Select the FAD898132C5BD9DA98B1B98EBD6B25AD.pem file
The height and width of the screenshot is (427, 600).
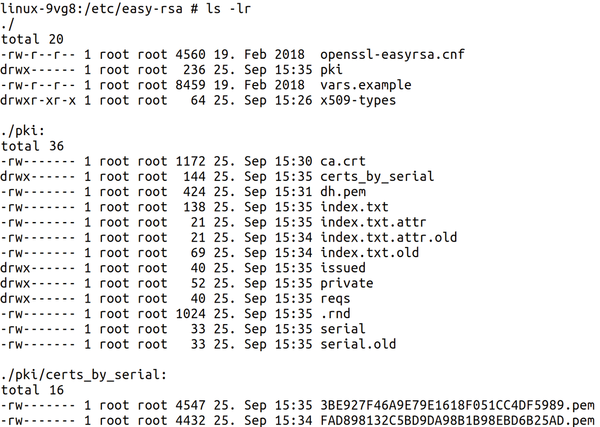(457, 420)
